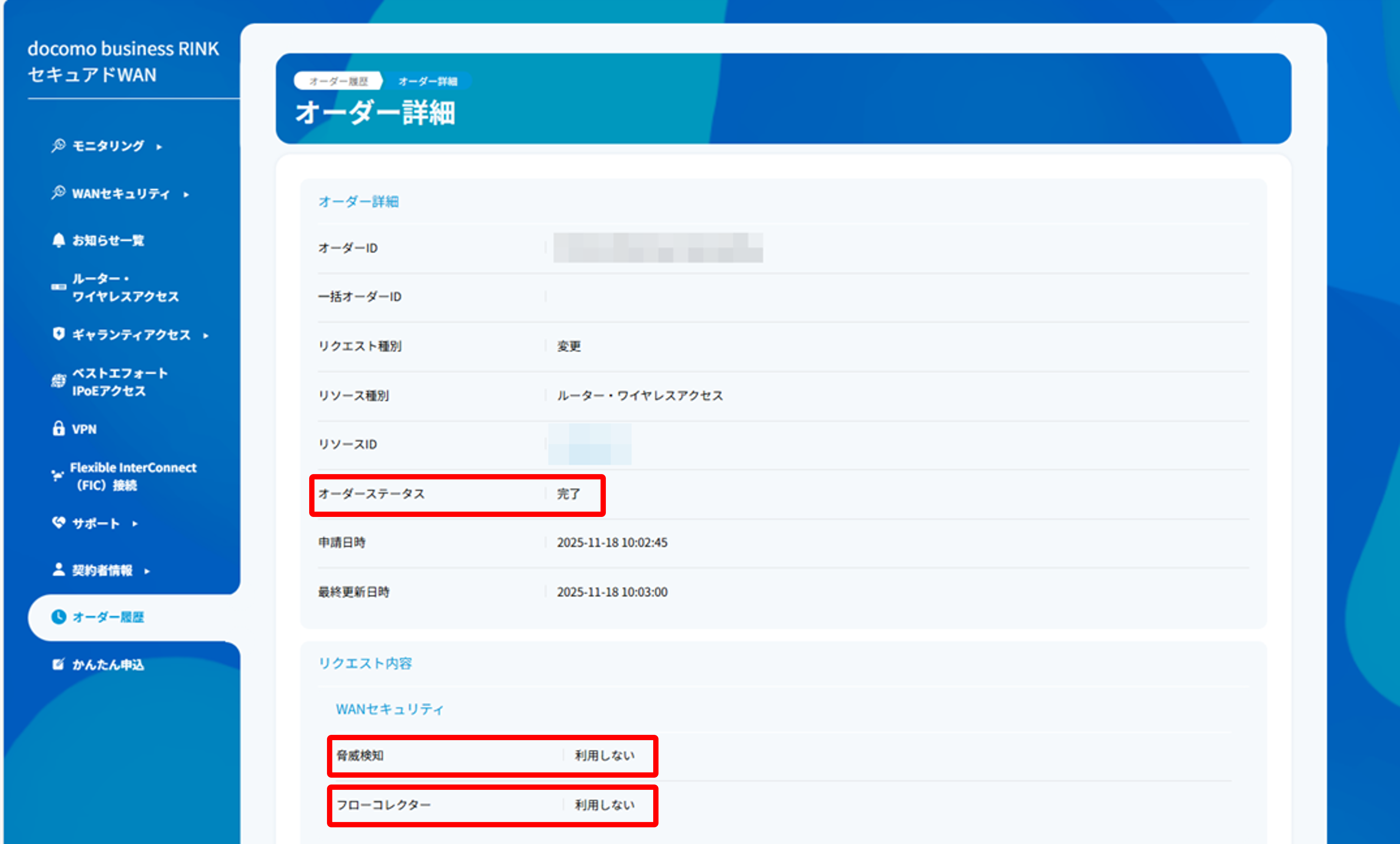Screen dimensions: 1400x844
Task: Click the bell icon for お知らせ一覧
Action: point(58,240)
